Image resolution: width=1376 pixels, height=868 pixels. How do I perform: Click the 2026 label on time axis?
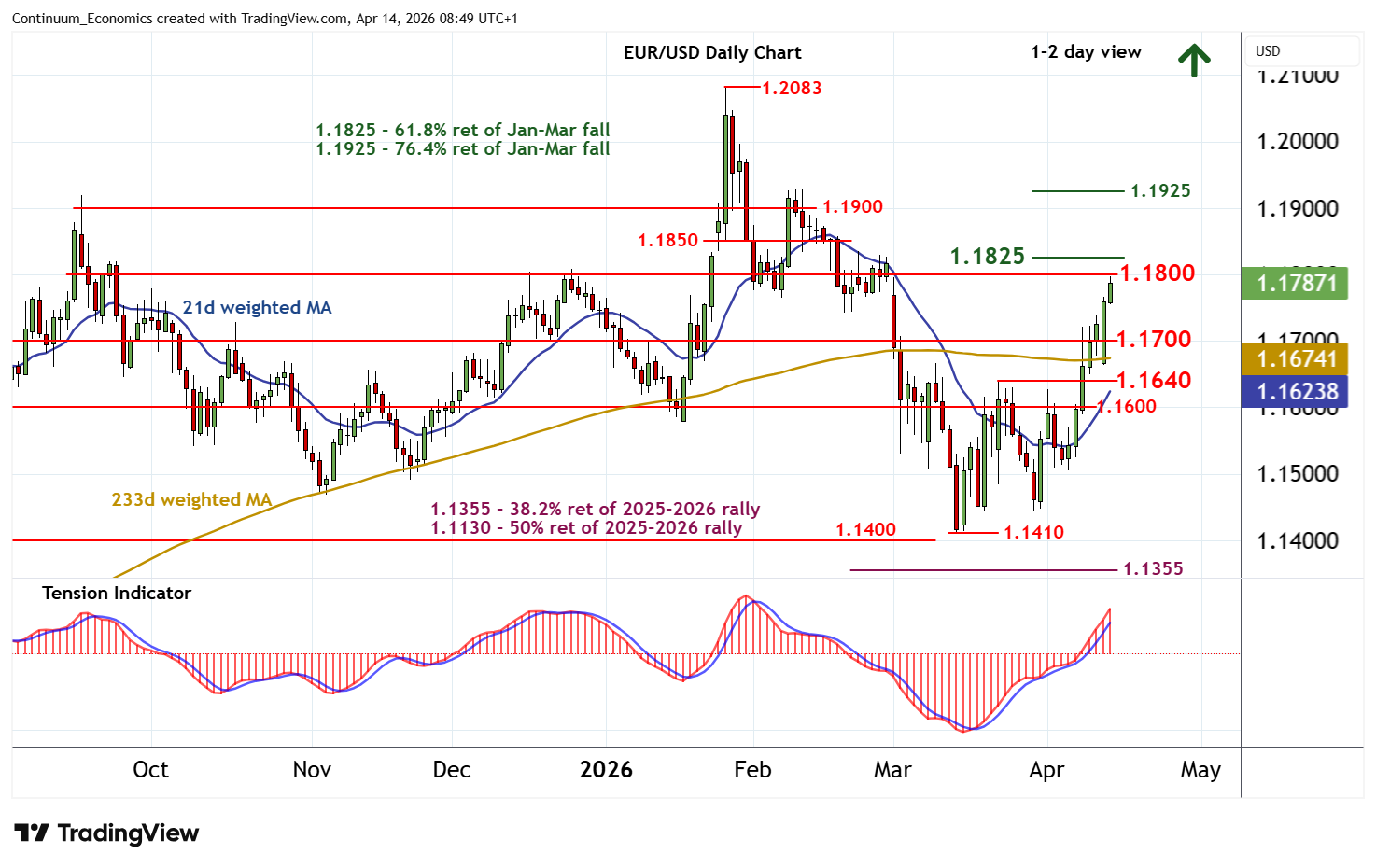coord(606,770)
